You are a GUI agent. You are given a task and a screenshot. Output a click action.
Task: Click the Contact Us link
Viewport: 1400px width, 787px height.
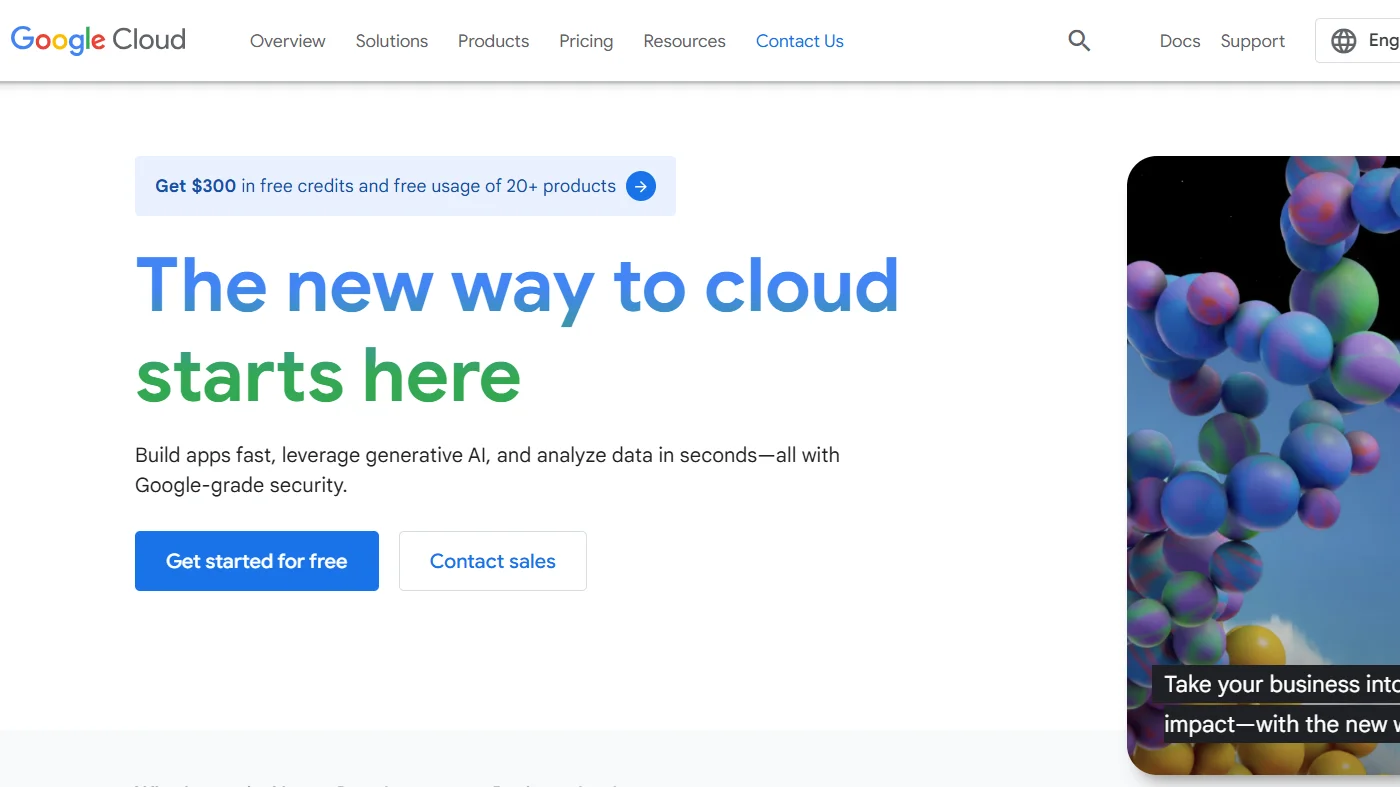pos(800,41)
